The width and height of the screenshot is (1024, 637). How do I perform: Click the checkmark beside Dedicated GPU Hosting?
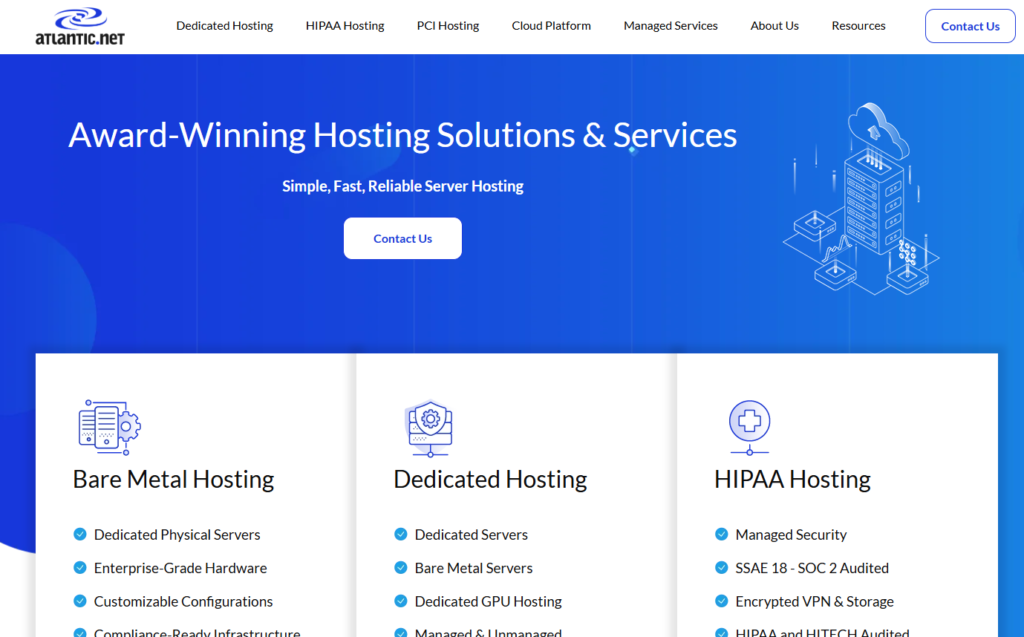tap(400, 601)
